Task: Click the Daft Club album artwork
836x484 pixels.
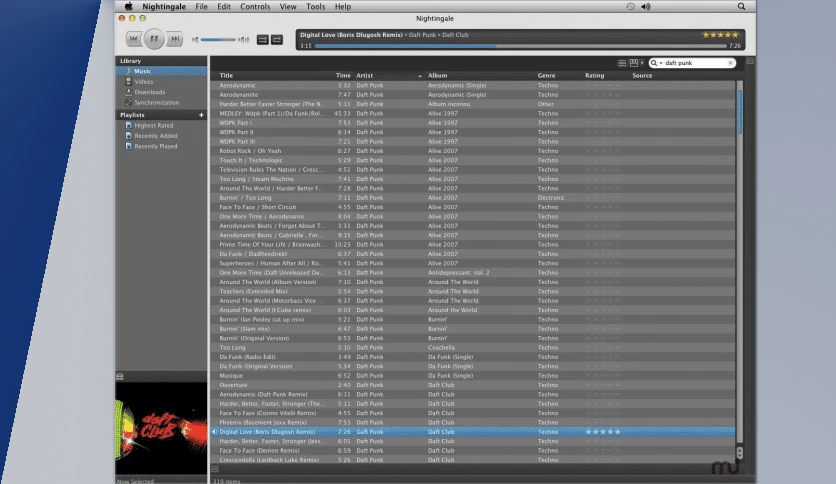Action: coord(162,421)
